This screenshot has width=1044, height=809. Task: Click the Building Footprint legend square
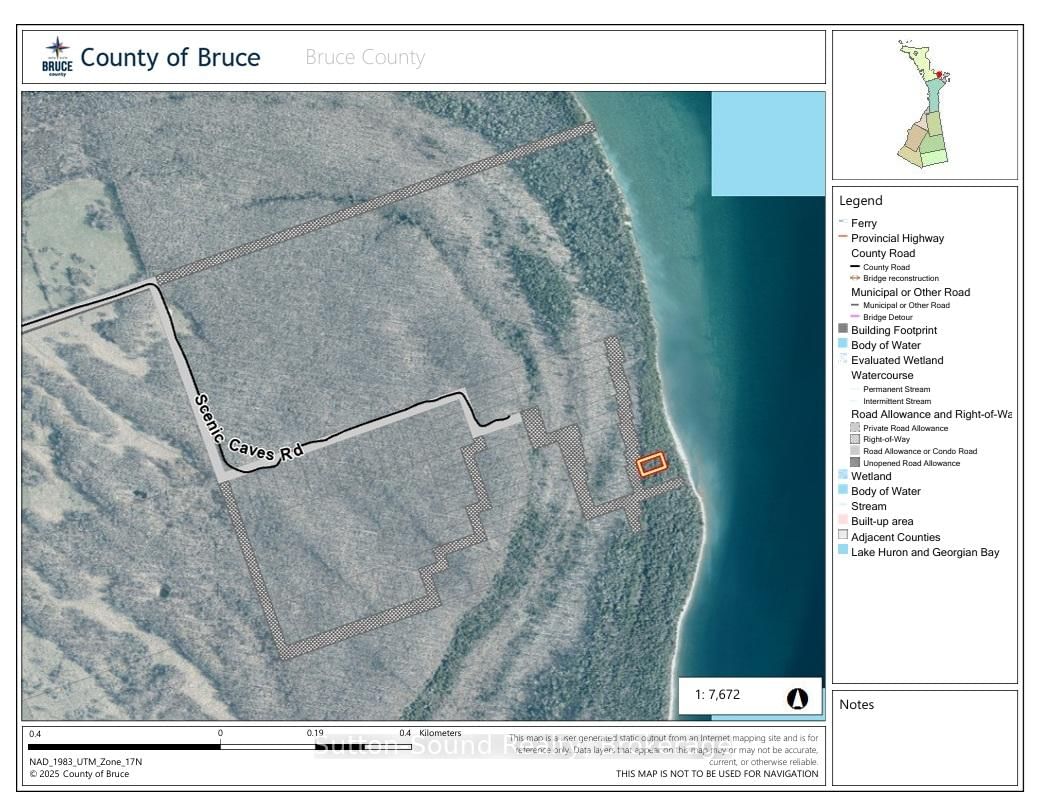point(843,330)
